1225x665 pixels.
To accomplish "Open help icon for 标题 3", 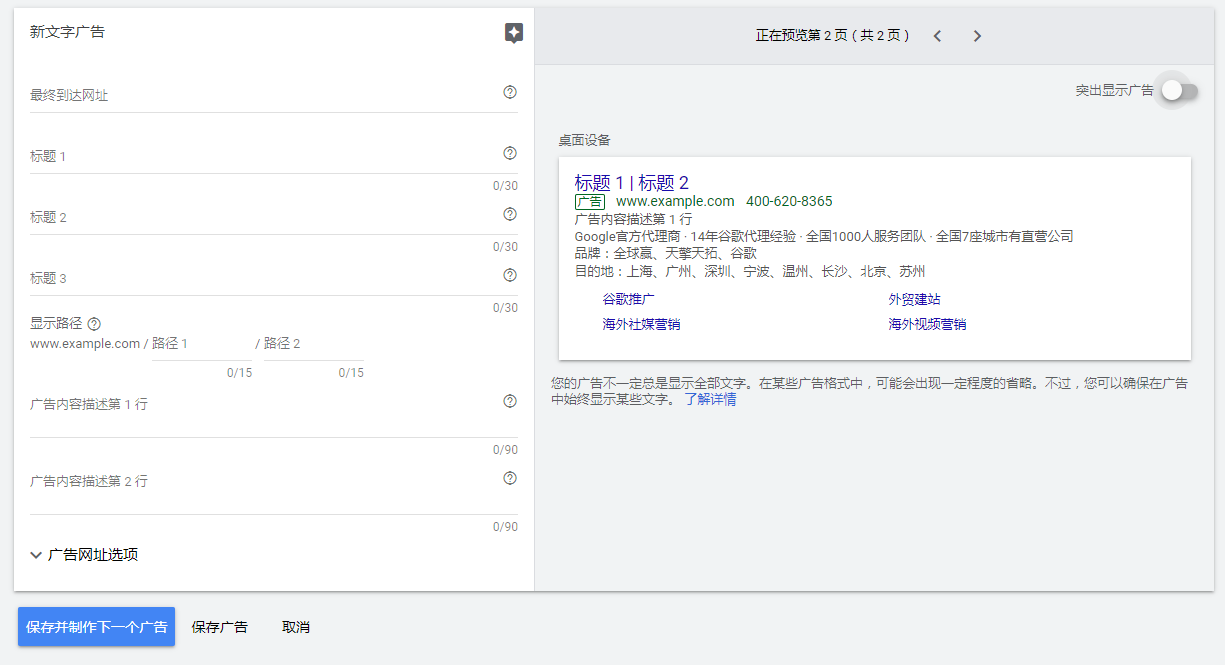I will click(510, 275).
